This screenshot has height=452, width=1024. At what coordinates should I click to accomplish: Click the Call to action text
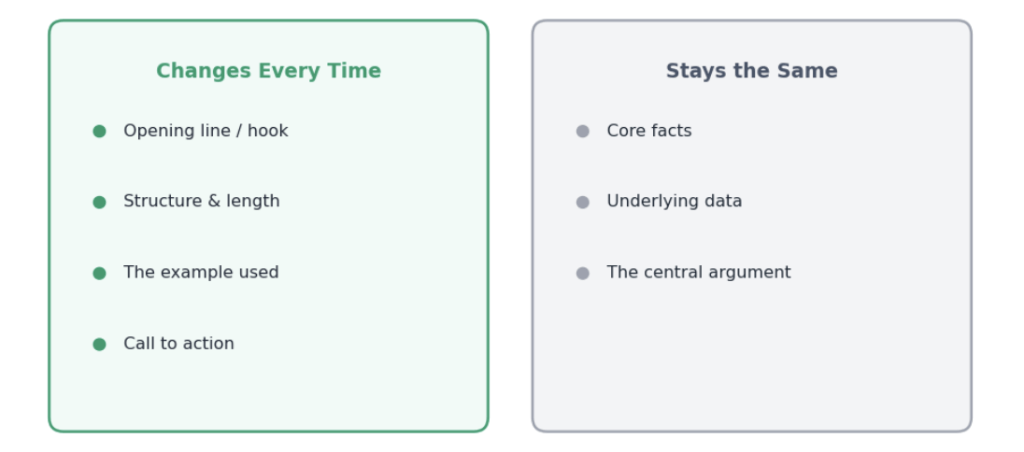point(179,344)
